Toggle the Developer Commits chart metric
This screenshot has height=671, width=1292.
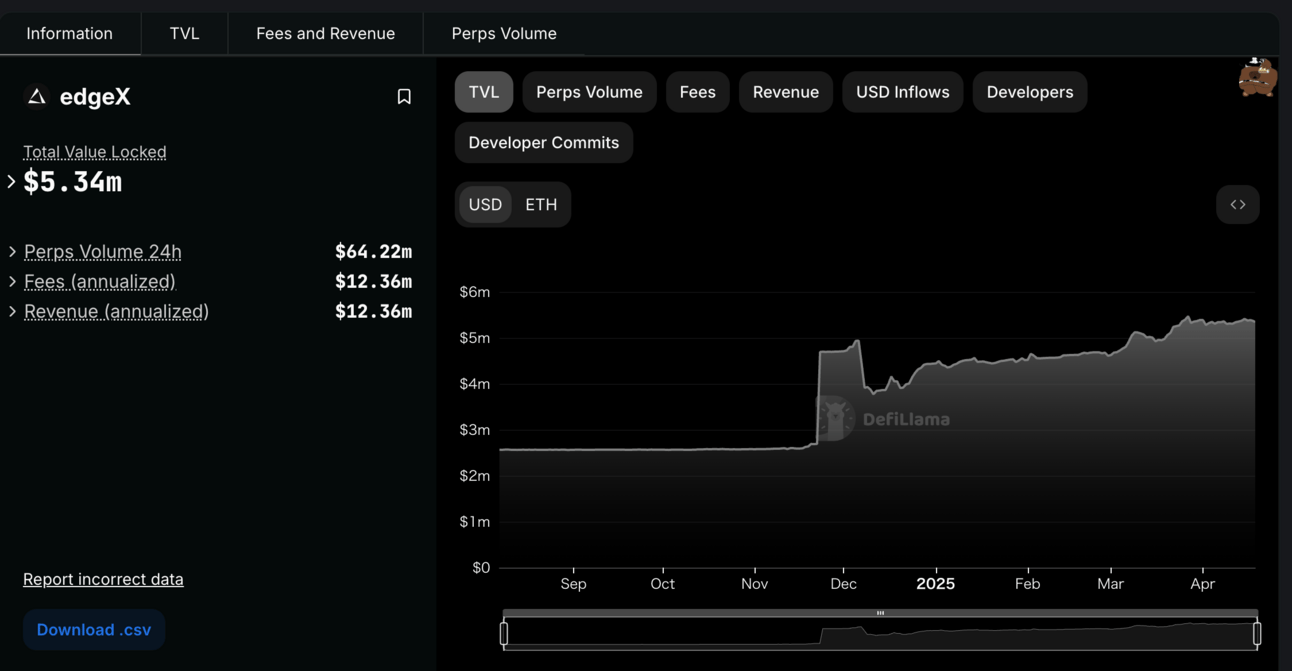[x=544, y=142]
